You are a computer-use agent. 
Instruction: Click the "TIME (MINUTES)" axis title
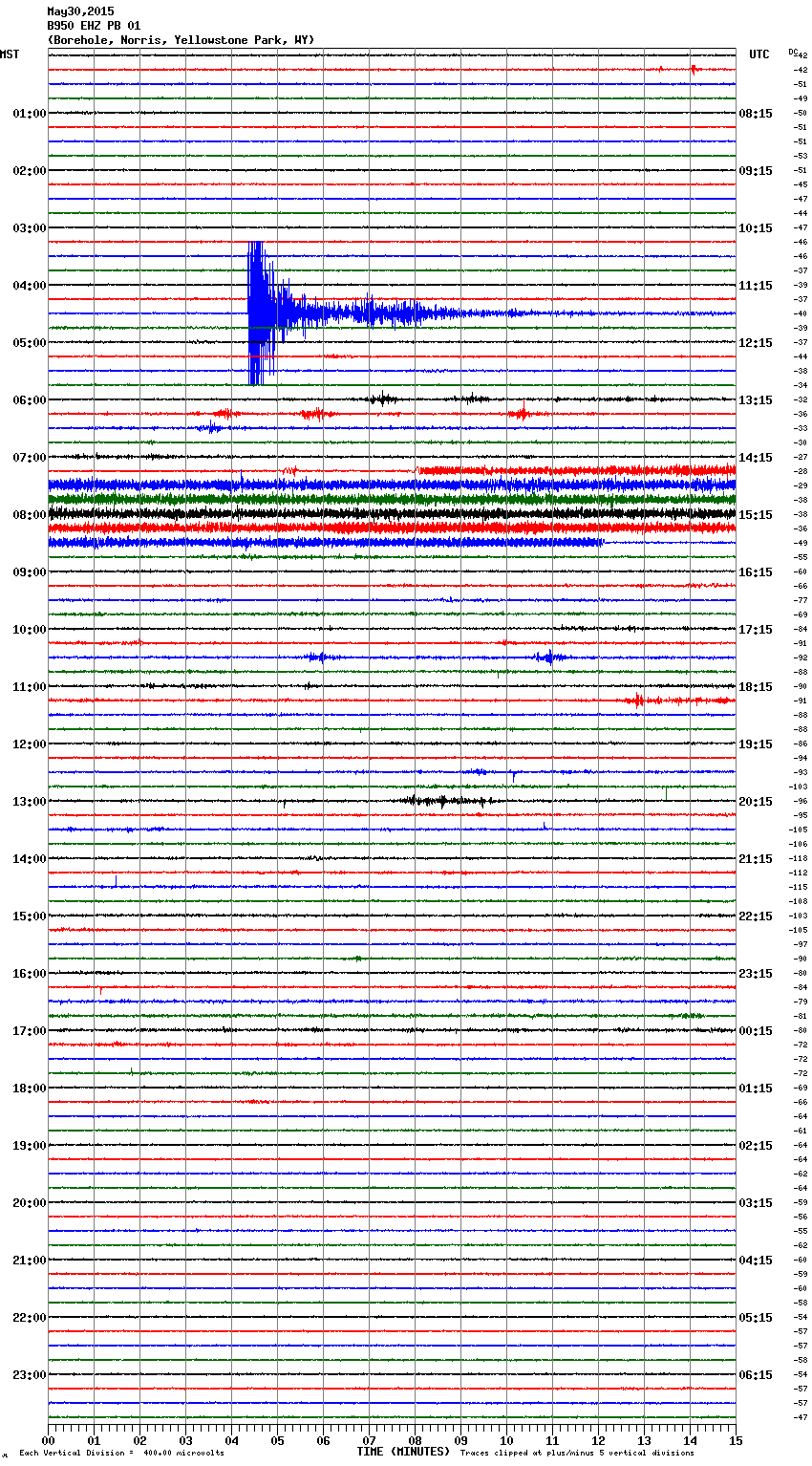(403, 1452)
